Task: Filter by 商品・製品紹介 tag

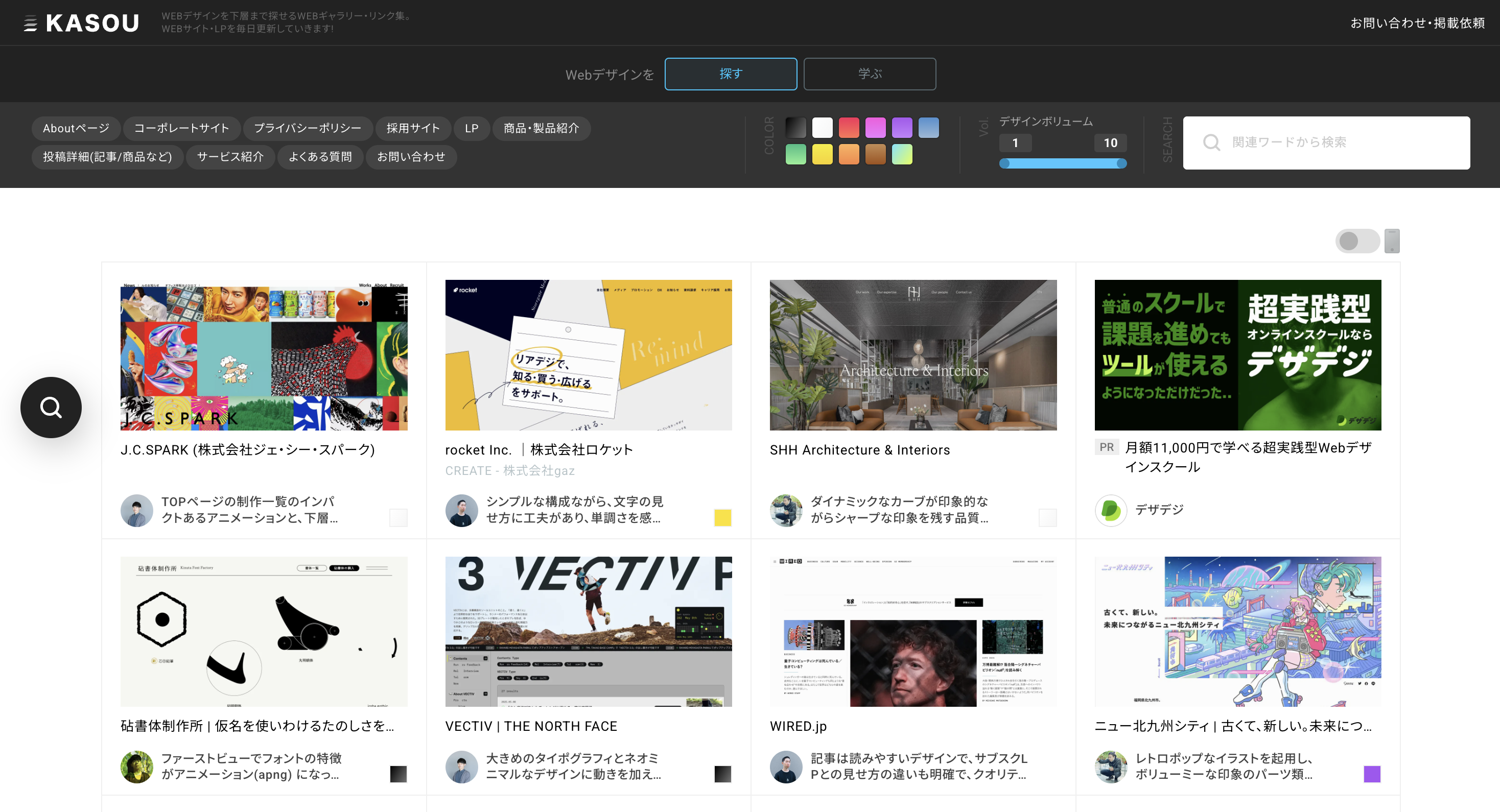Action: [x=542, y=128]
